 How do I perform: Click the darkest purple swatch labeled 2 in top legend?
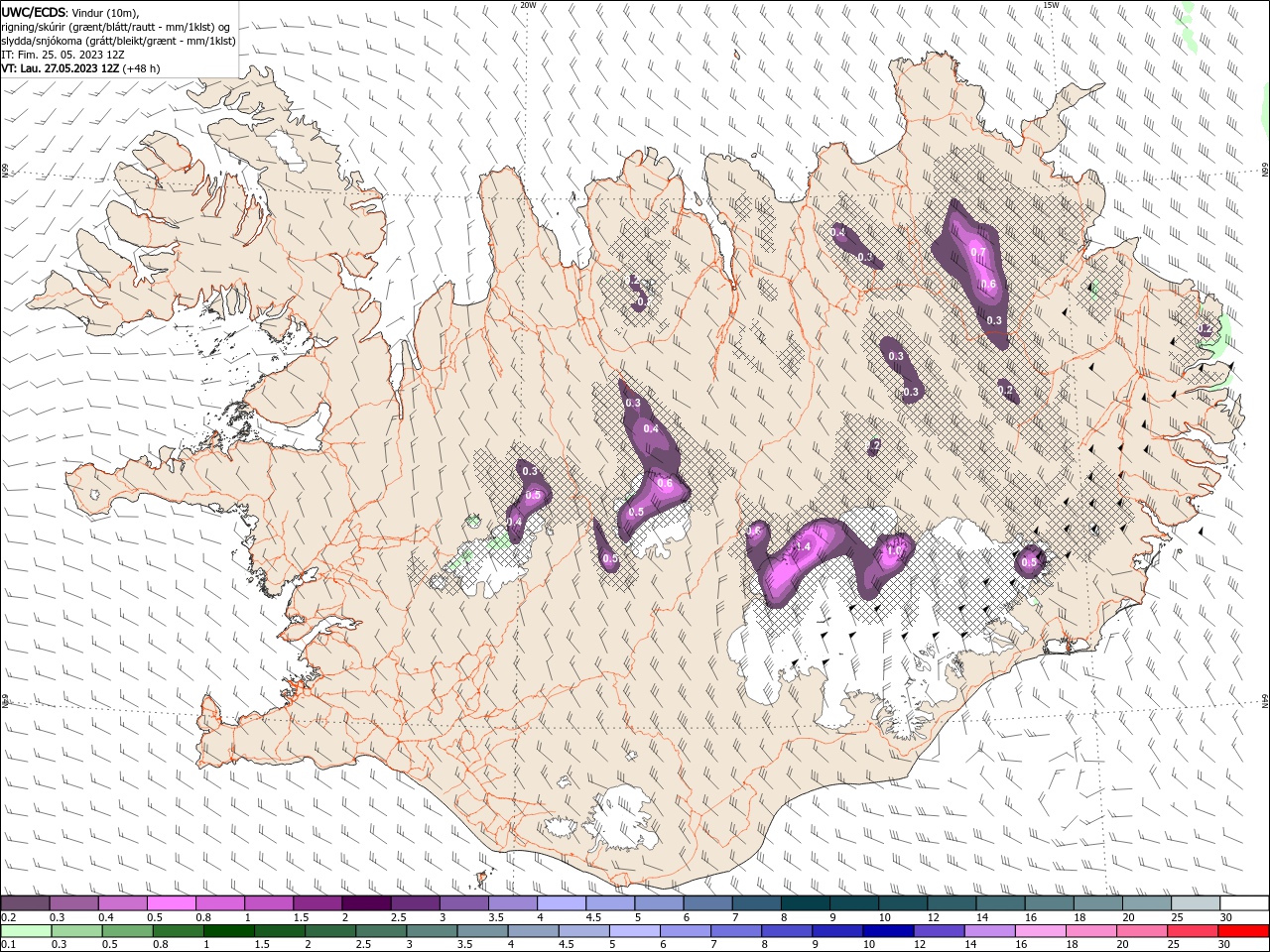tap(366, 903)
